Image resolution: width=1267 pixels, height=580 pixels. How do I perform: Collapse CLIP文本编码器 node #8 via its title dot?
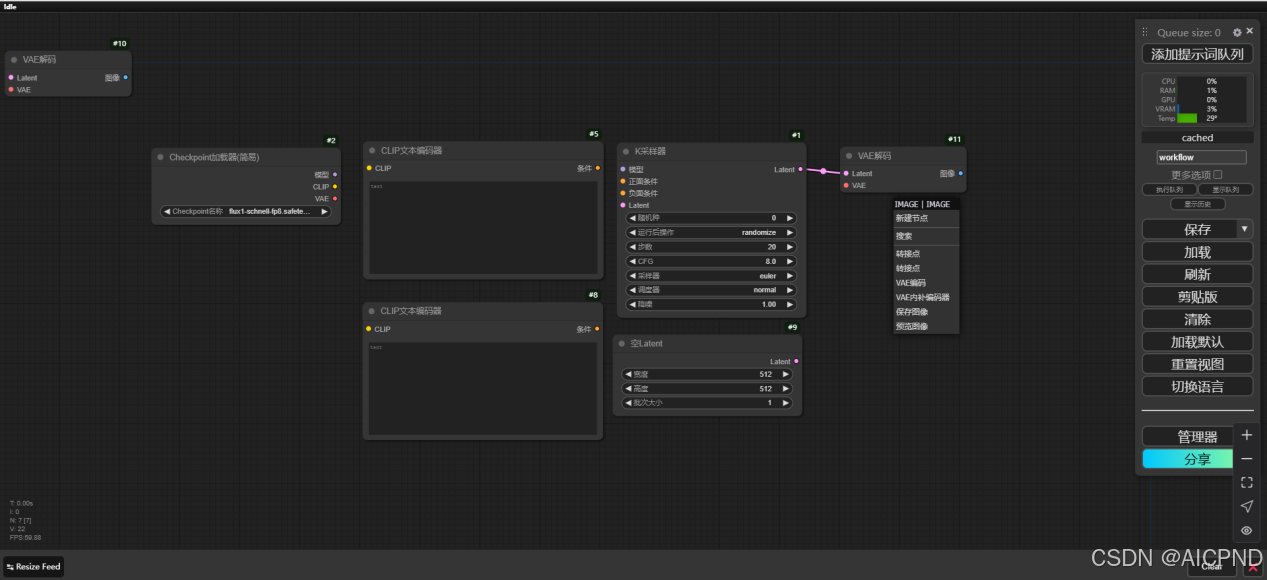click(x=371, y=311)
